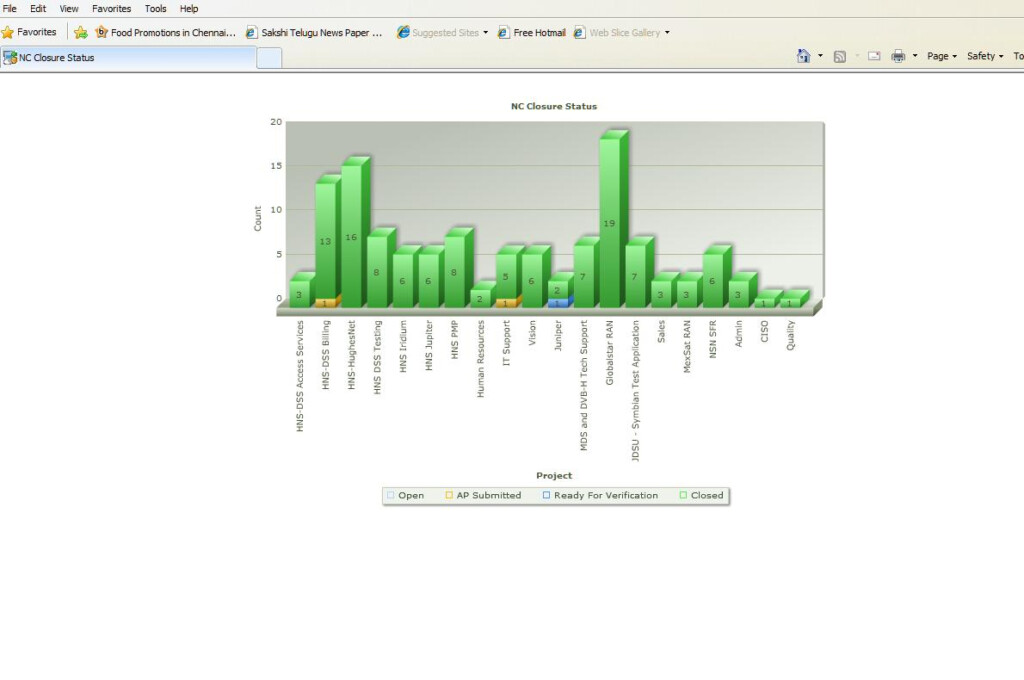The width and height of the screenshot is (1024, 680).
Task: Click the Print icon
Action: click(898, 56)
